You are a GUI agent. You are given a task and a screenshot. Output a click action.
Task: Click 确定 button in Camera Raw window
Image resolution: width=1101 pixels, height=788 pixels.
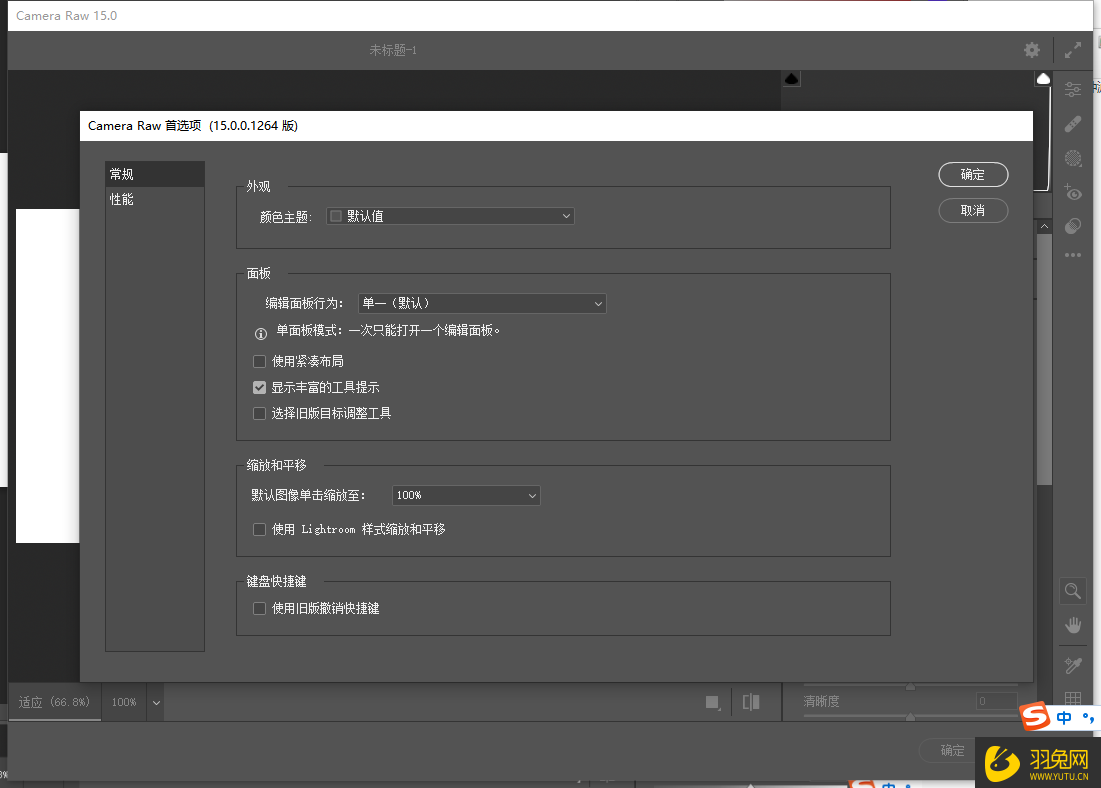951,751
